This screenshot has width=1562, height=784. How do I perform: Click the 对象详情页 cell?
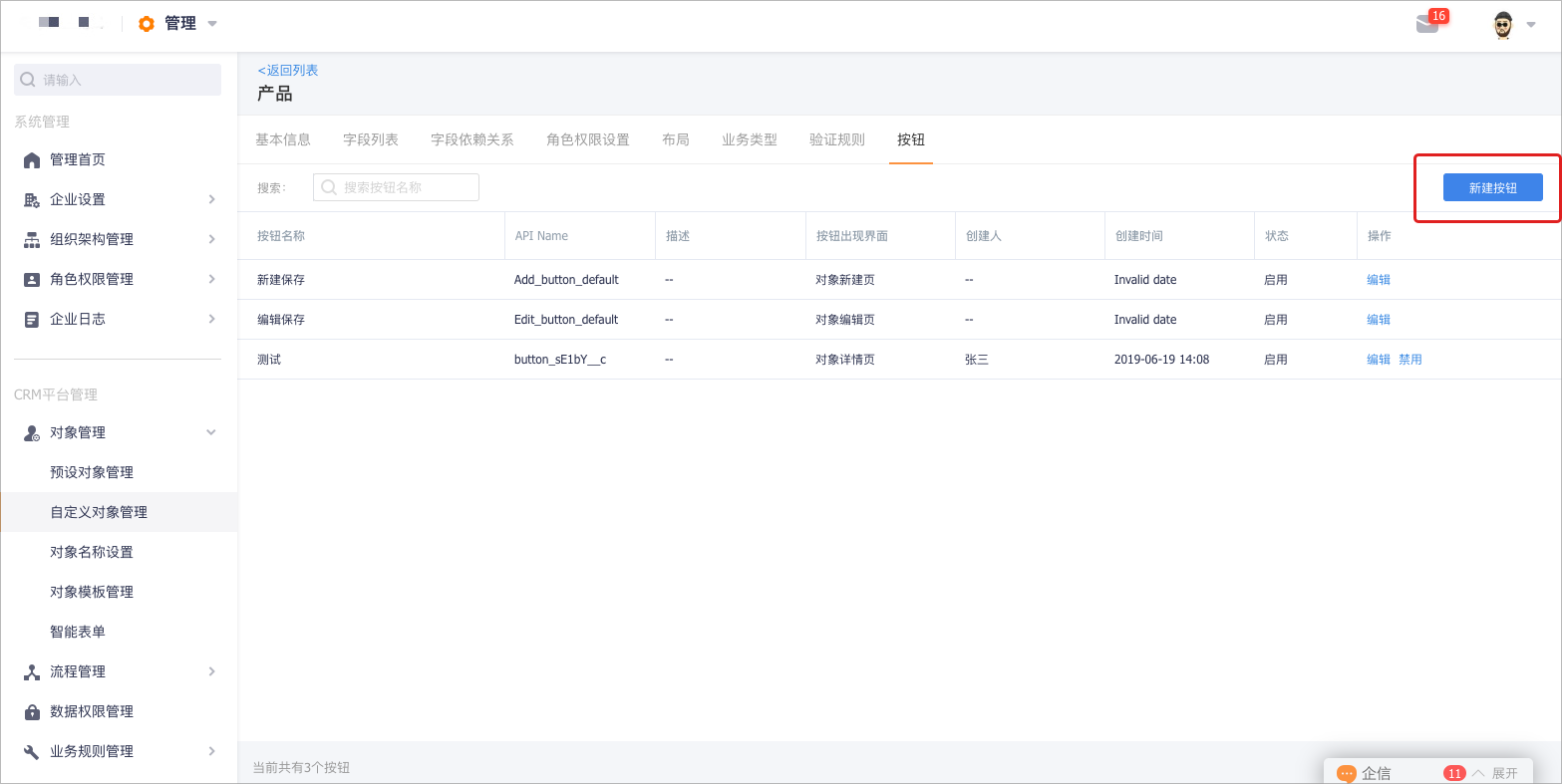click(845, 360)
